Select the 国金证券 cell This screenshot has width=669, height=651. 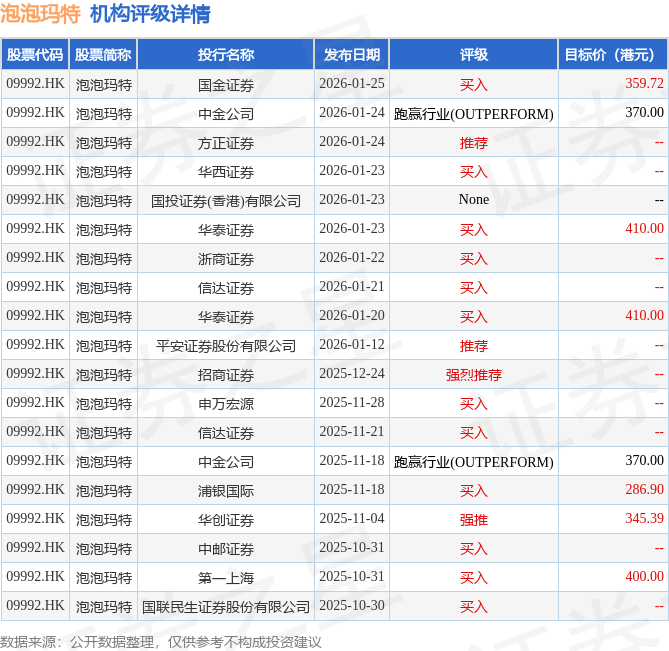(226, 84)
